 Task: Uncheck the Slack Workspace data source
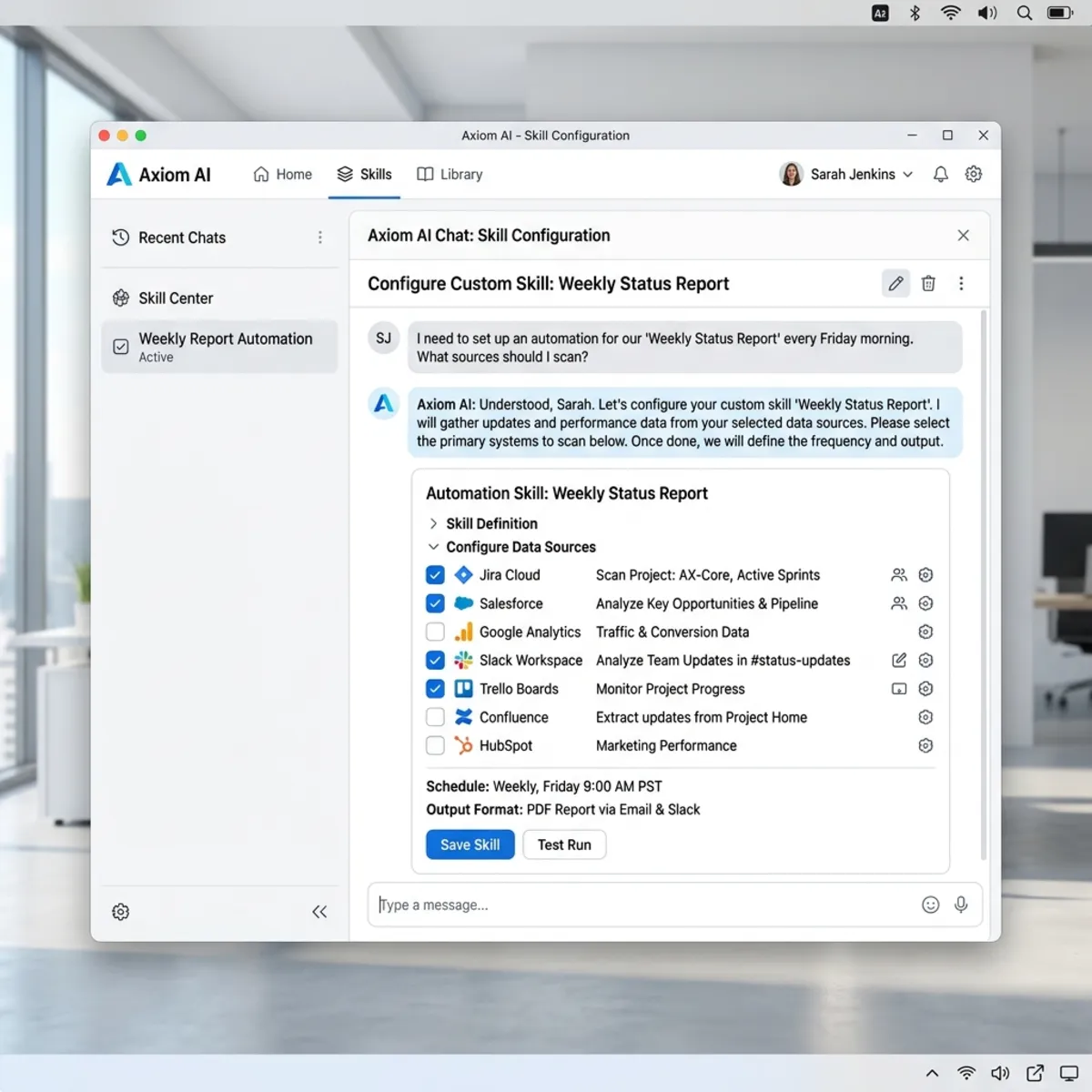[435, 660]
